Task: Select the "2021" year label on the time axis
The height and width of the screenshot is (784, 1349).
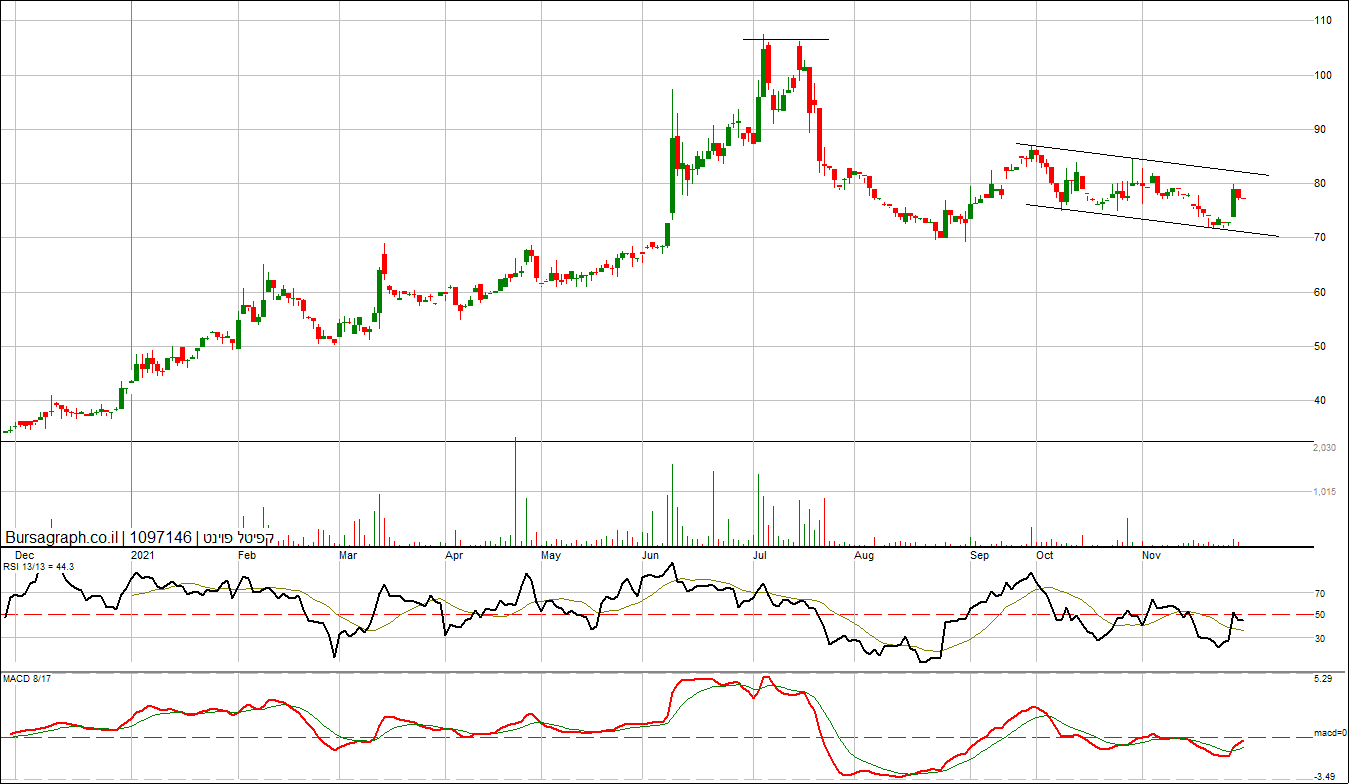Action: pyautogui.click(x=143, y=554)
